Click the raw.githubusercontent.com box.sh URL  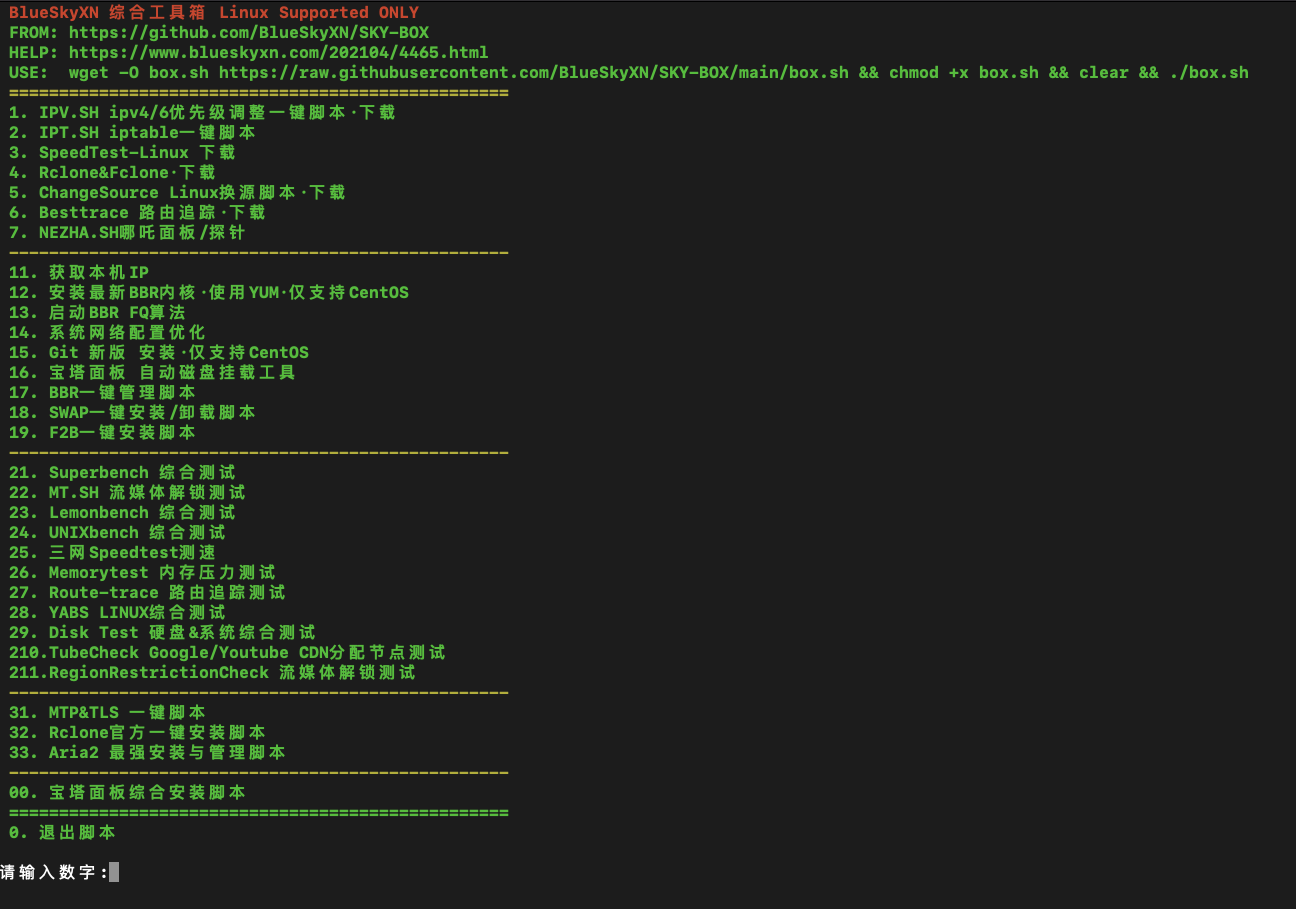point(533,73)
